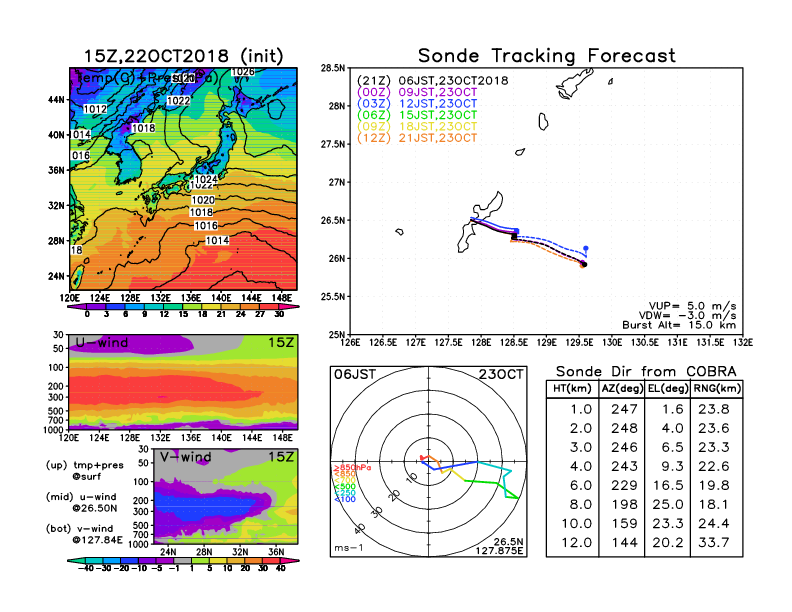Click the blue landing point marker
Screen dimensions: 792x612
click(585, 248)
